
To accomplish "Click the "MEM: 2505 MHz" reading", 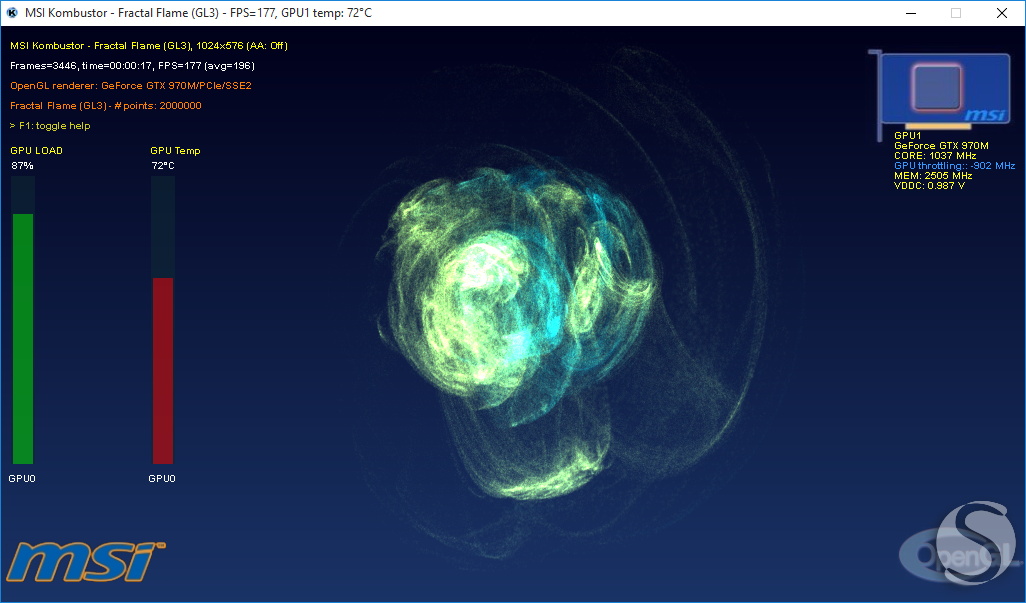I will coord(933,175).
